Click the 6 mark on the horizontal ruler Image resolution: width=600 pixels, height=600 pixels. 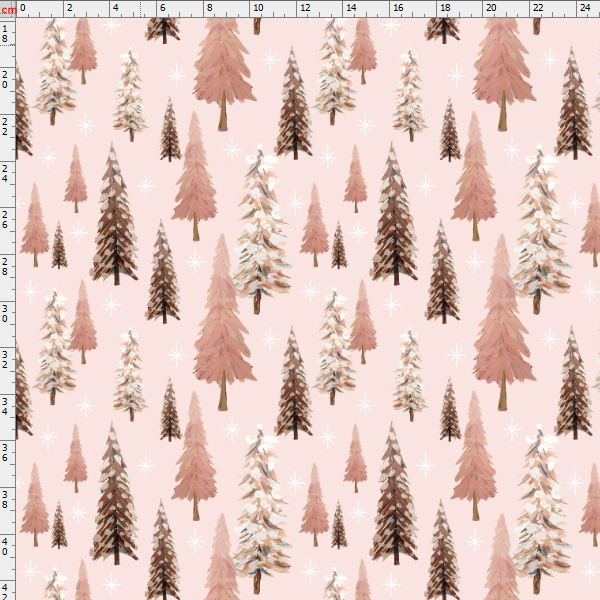pyautogui.click(x=163, y=7)
